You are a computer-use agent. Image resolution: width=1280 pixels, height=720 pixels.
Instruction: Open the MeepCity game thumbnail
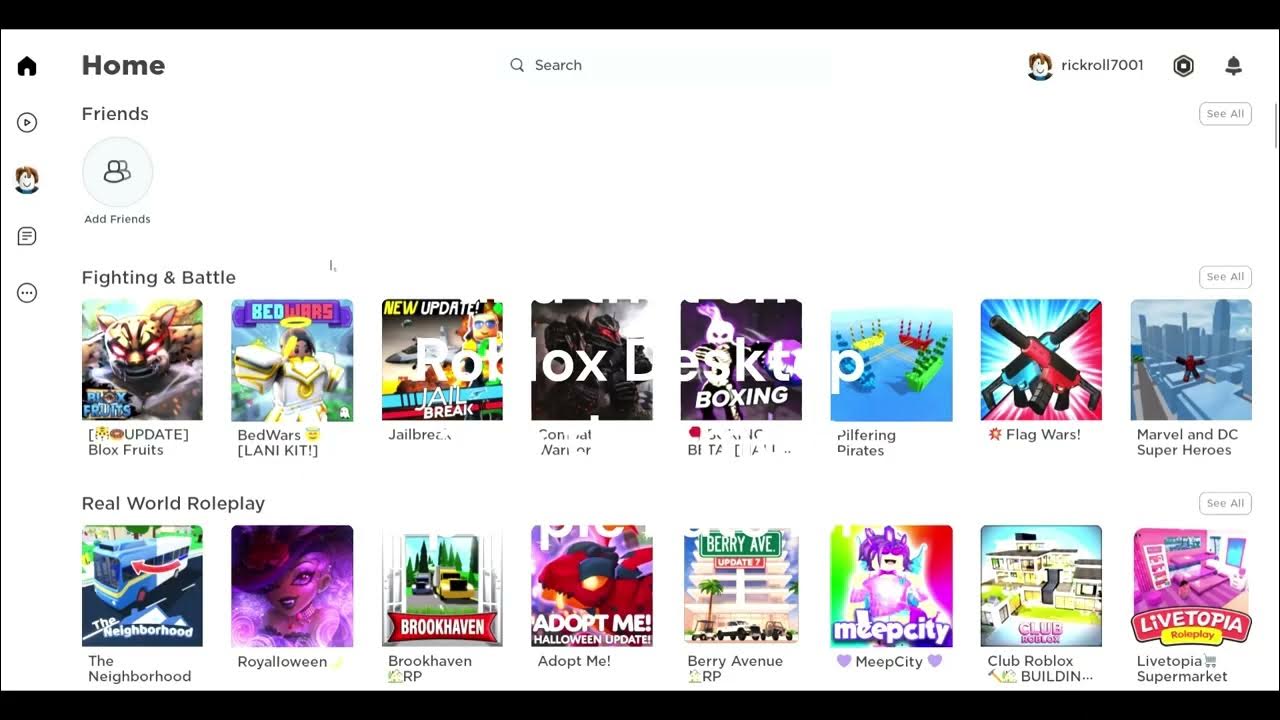coord(891,586)
